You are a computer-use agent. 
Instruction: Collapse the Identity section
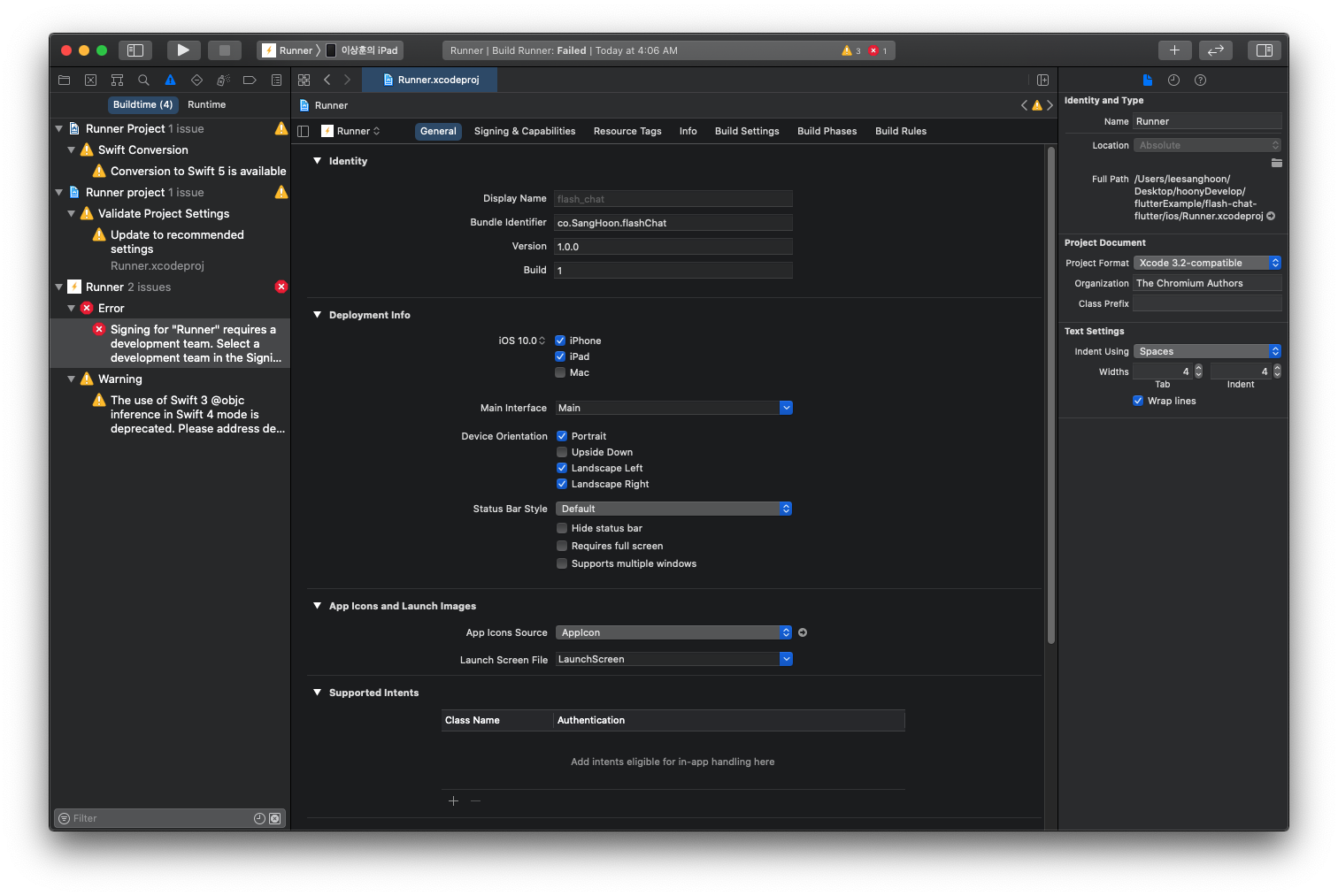(x=317, y=161)
